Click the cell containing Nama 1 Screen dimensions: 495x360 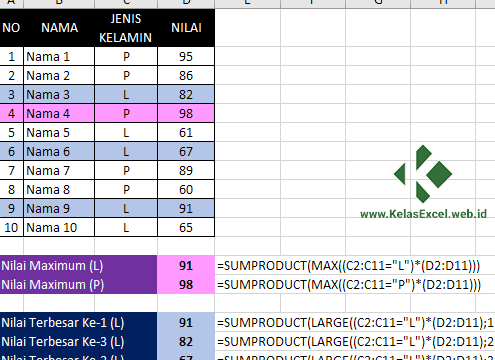click(x=59, y=56)
